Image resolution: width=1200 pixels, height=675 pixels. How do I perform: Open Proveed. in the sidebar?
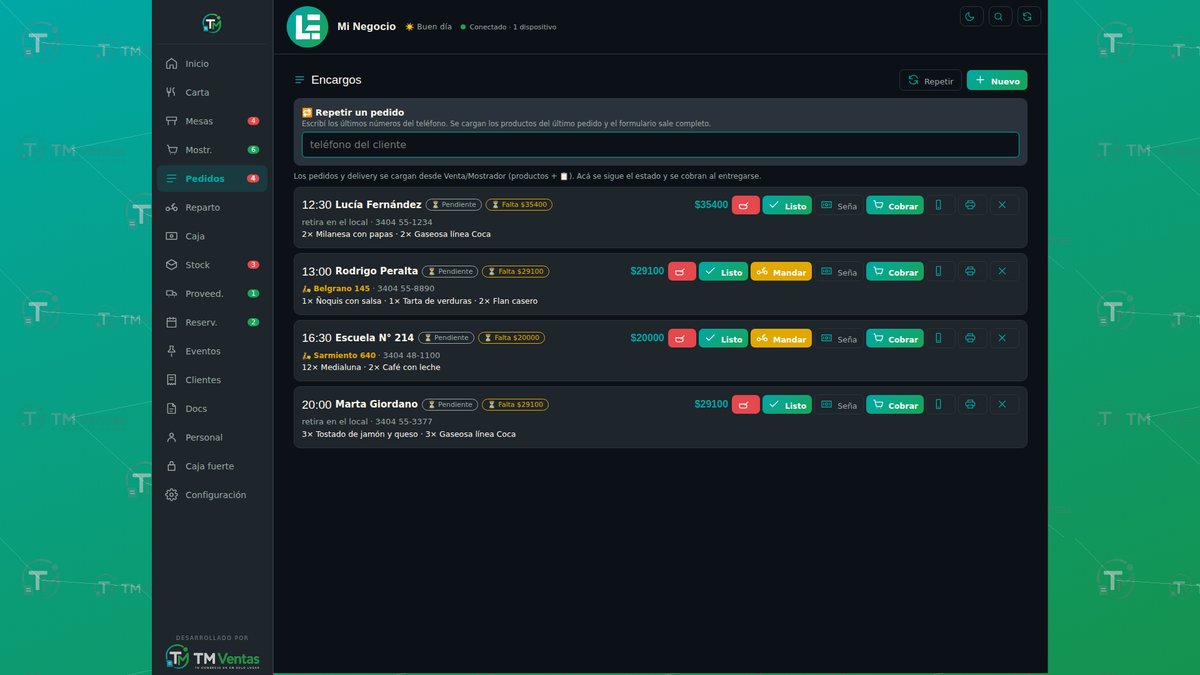[212, 294]
